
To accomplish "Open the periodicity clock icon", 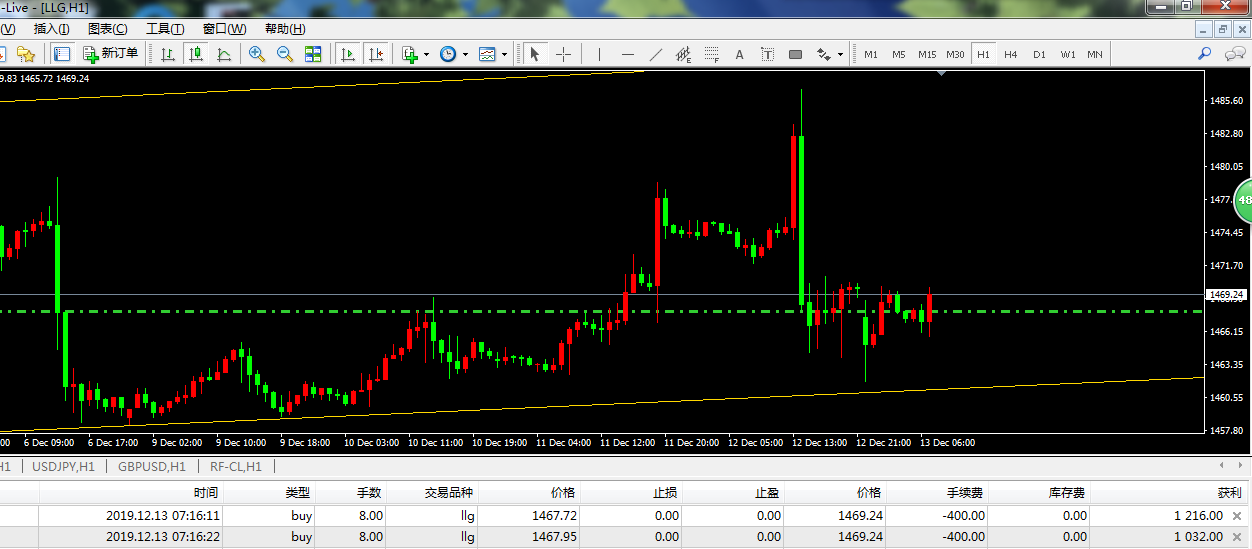I will tap(448, 54).
